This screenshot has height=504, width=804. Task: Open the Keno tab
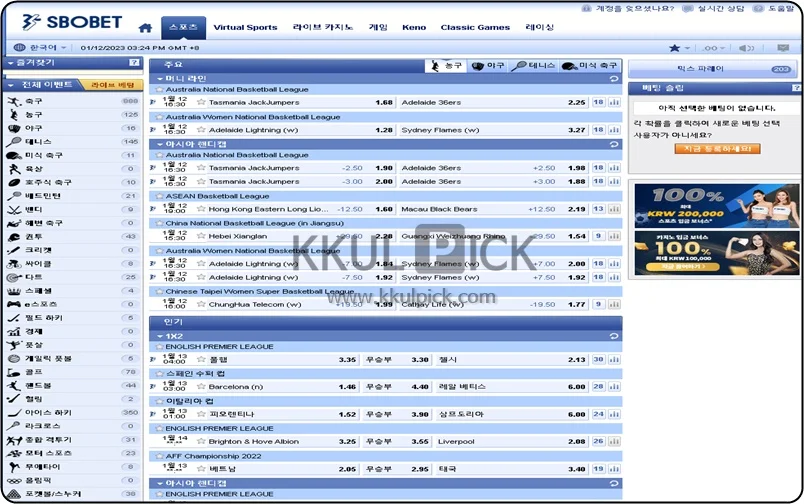(x=414, y=27)
